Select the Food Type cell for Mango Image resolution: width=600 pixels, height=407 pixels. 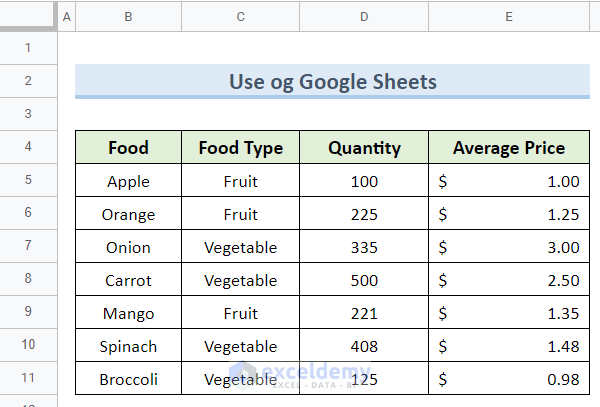click(x=240, y=313)
